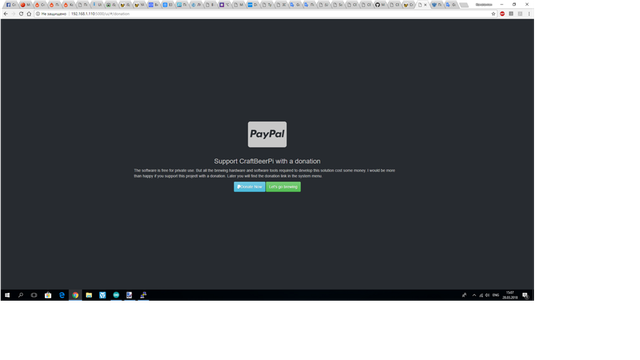
Task: Switch to the first Facebook tab
Action: pyautogui.click(x=11, y=5)
